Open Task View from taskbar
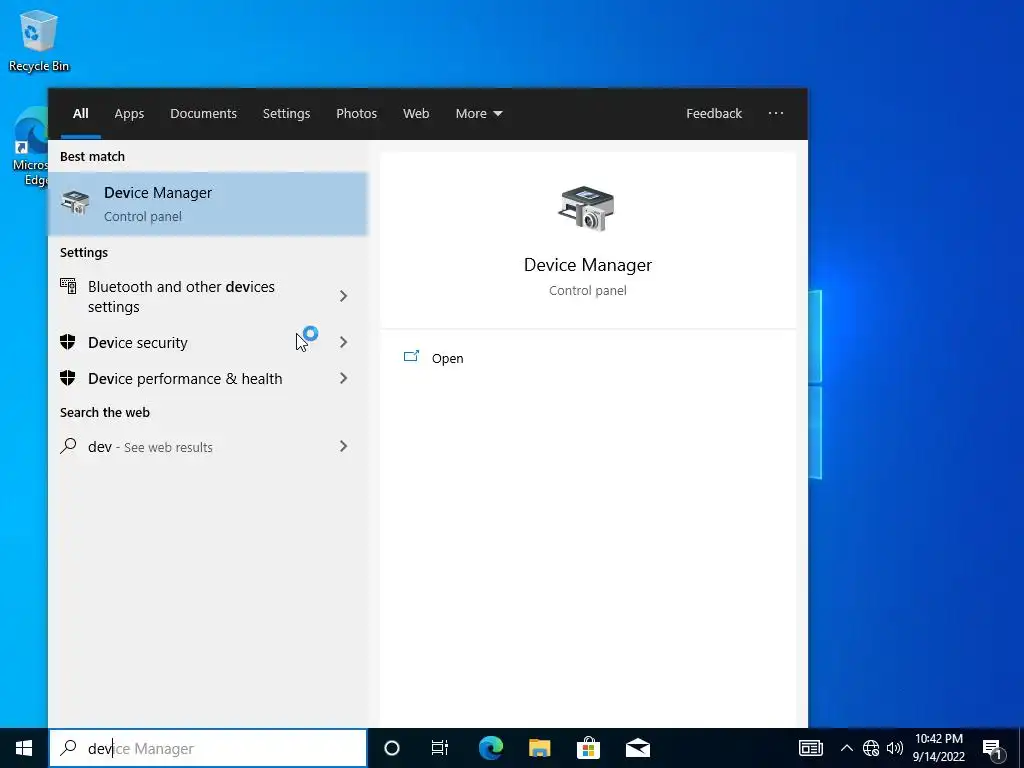The height and width of the screenshot is (768, 1024). coord(440,748)
